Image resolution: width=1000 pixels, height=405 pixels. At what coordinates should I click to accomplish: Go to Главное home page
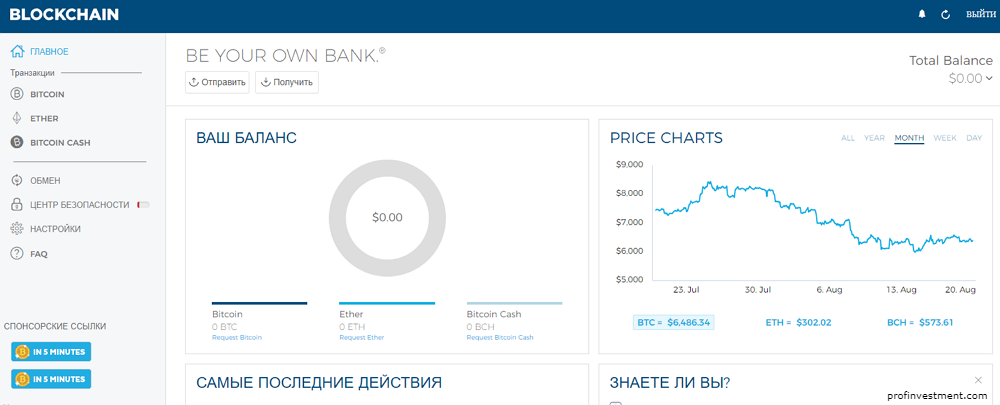[48, 51]
